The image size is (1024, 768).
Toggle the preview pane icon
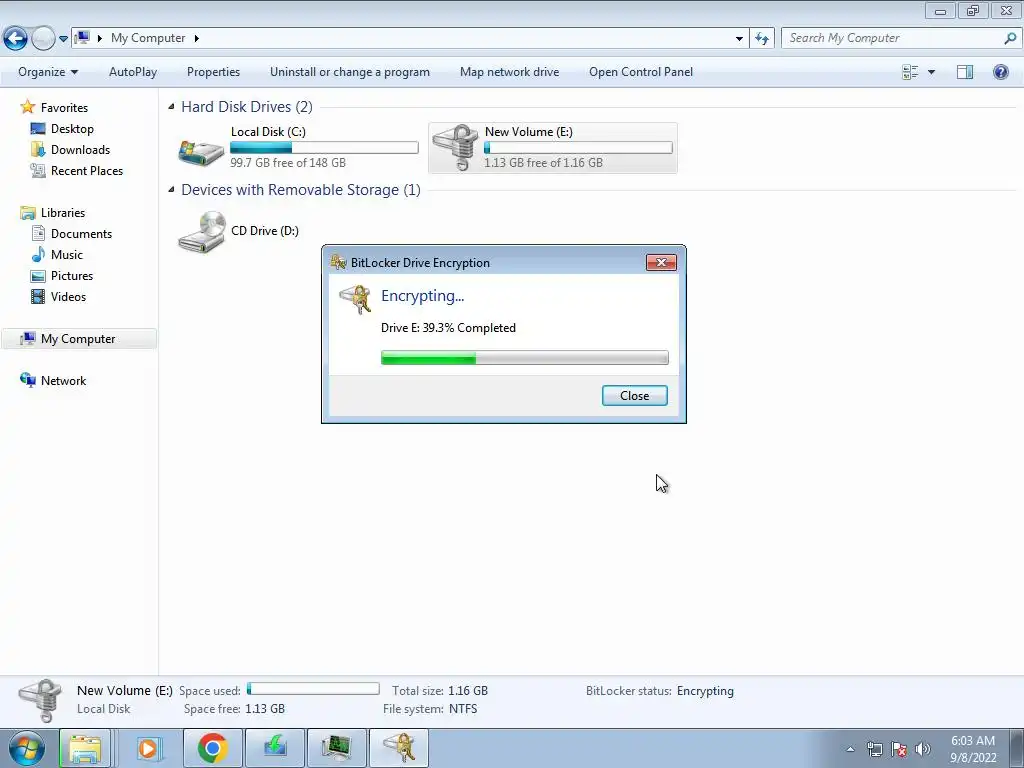pyautogui.click(x=965, y=72)
